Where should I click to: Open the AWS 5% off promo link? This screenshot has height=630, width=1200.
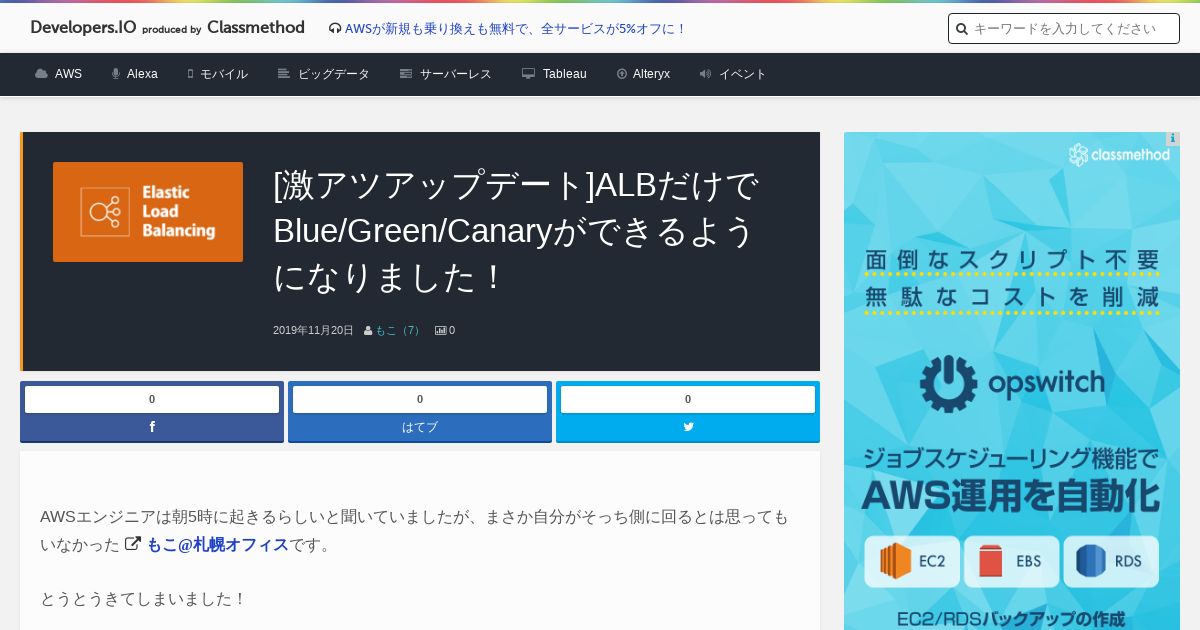(516, 29)
